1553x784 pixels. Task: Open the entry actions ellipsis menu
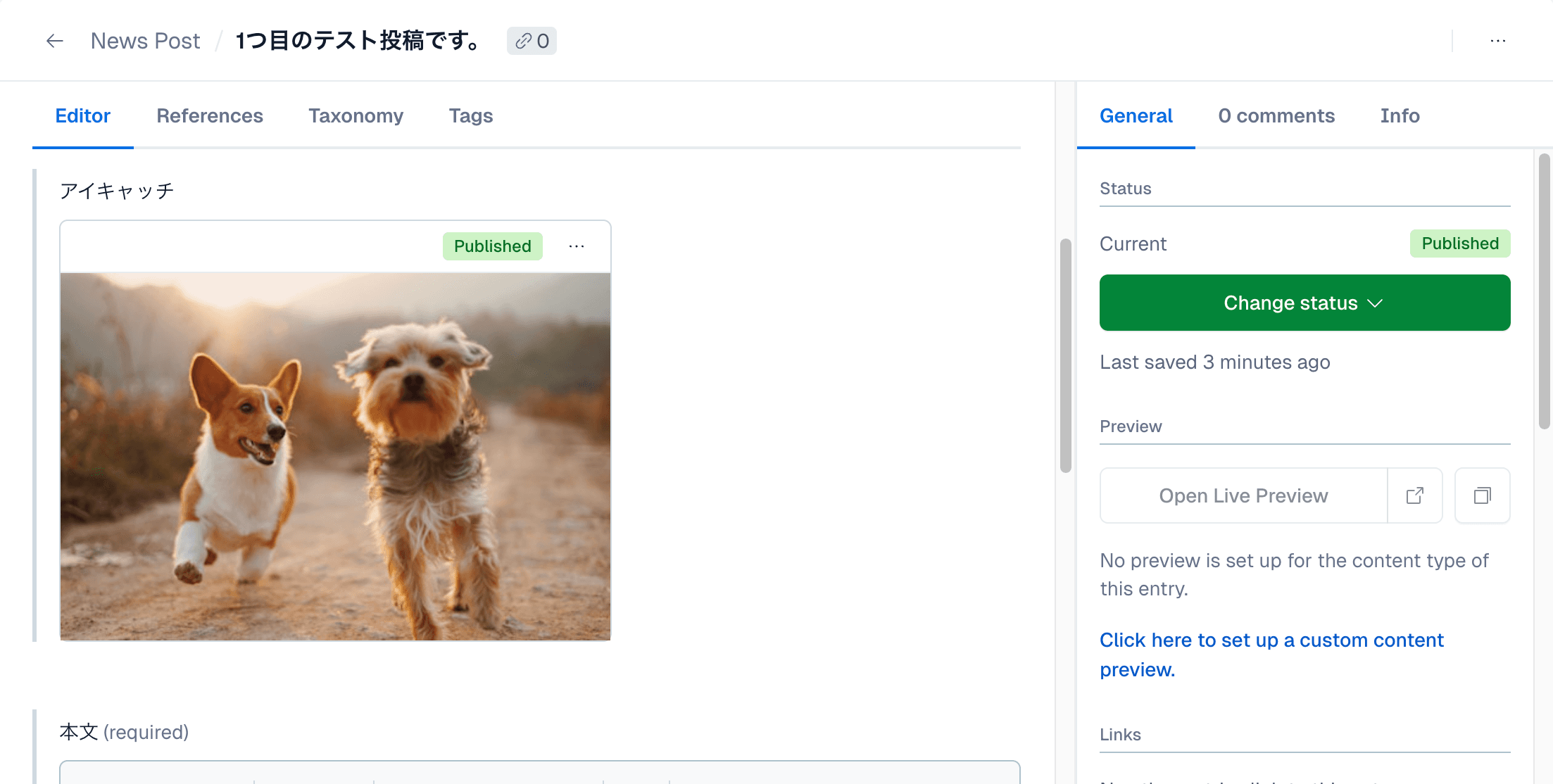tap(1498, 41)
